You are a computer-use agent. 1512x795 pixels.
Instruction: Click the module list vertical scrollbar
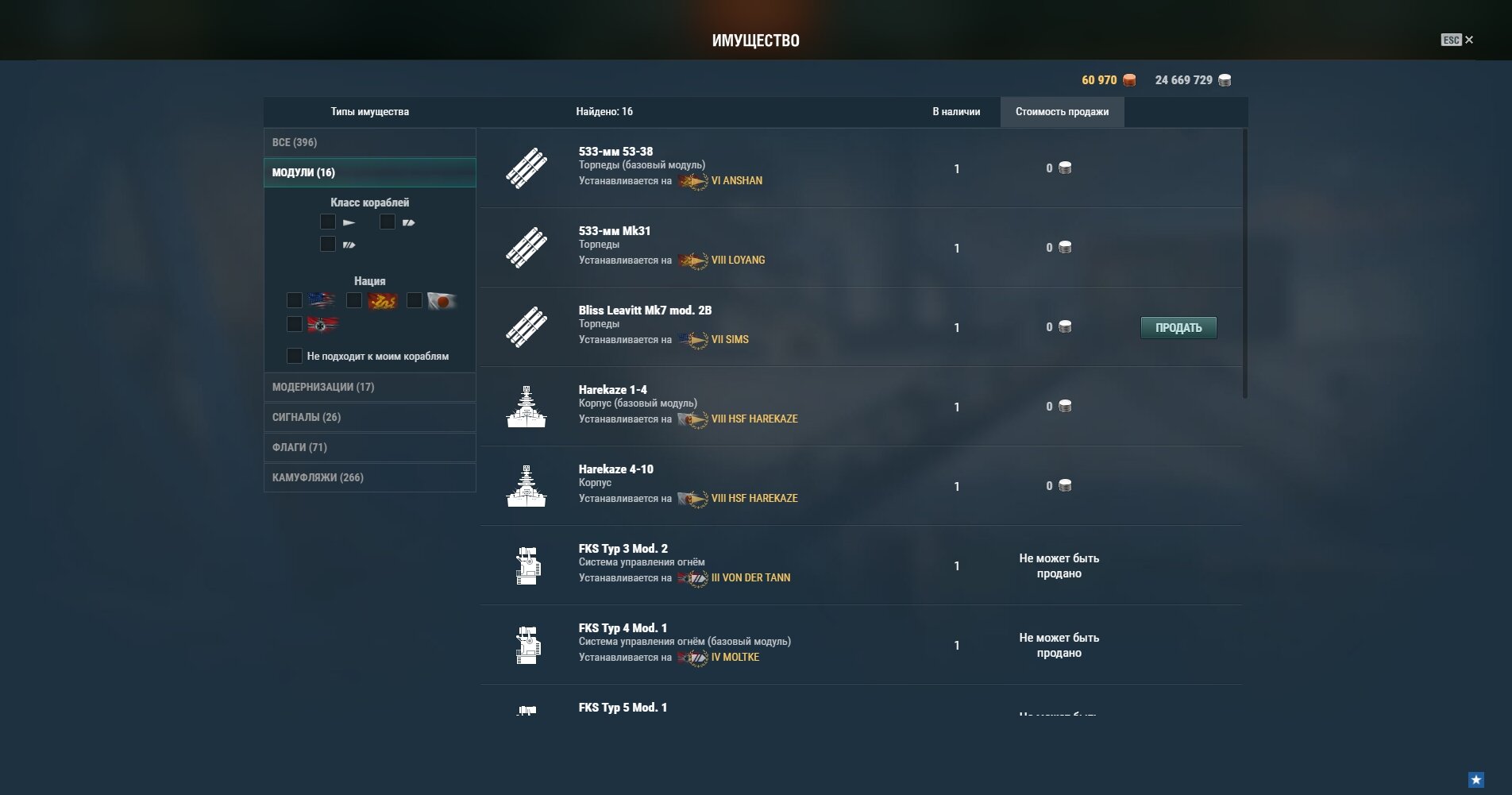tap(1244, 264)
